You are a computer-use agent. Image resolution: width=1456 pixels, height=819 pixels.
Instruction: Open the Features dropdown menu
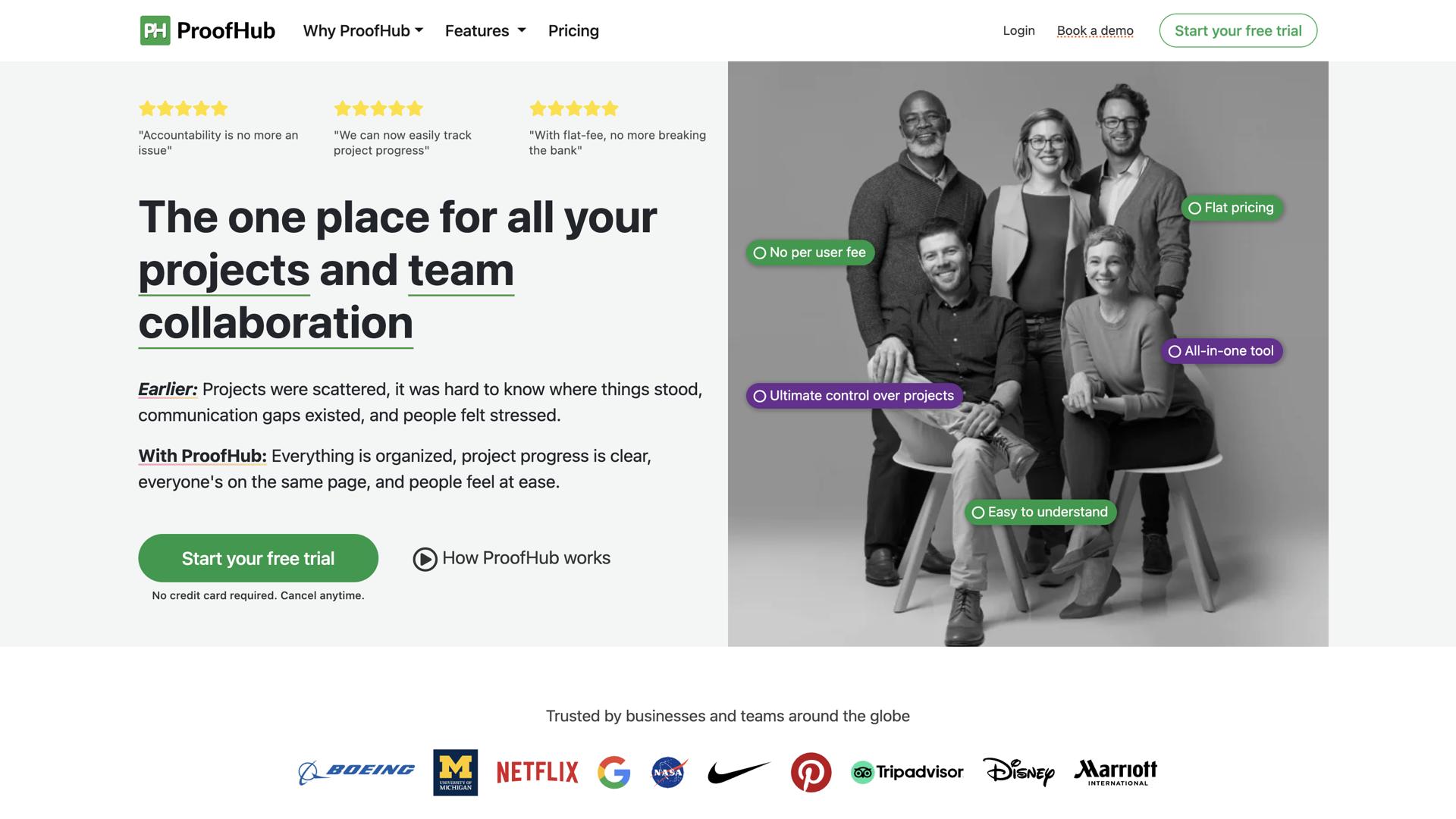pos(485,30)
